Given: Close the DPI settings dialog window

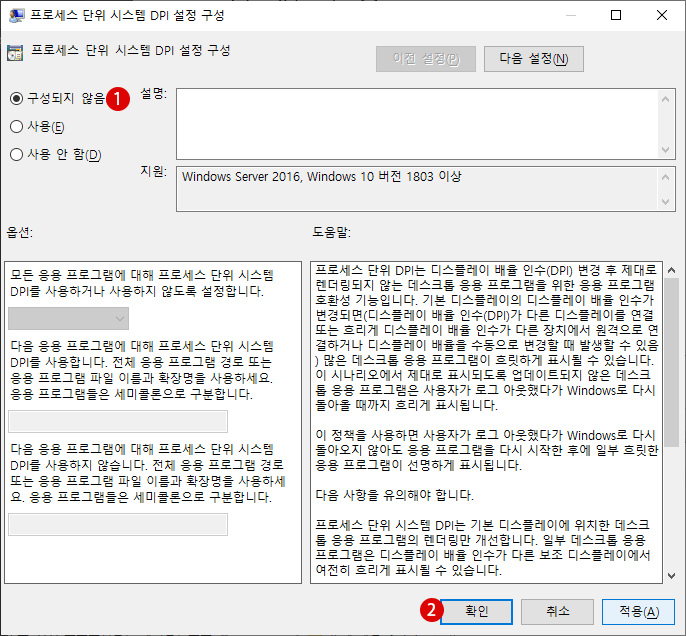Looking at the screenshot, I should (662, 15).
